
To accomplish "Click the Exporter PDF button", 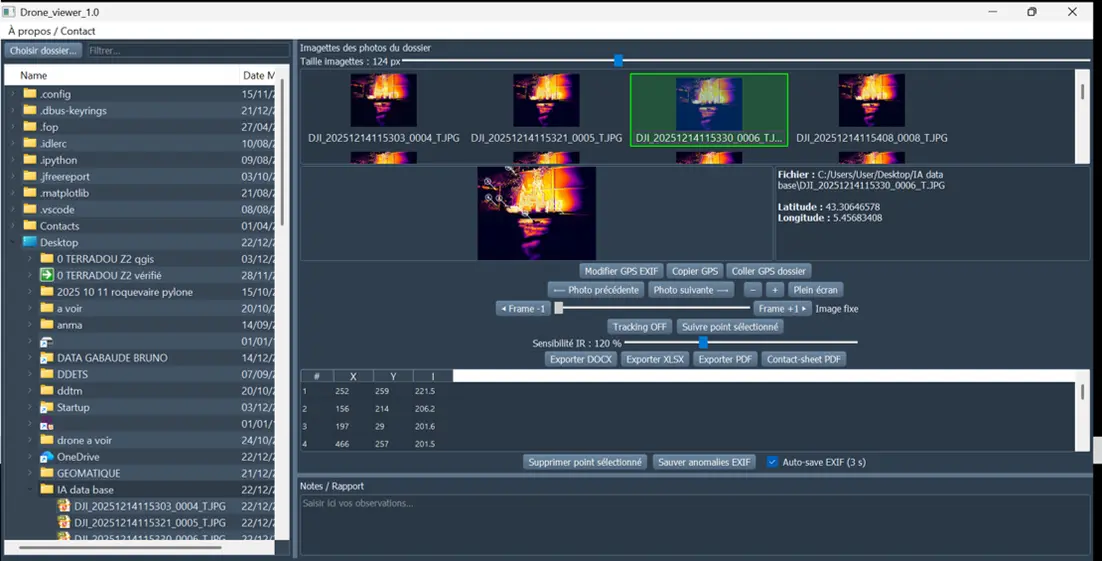I will (725, 359).
